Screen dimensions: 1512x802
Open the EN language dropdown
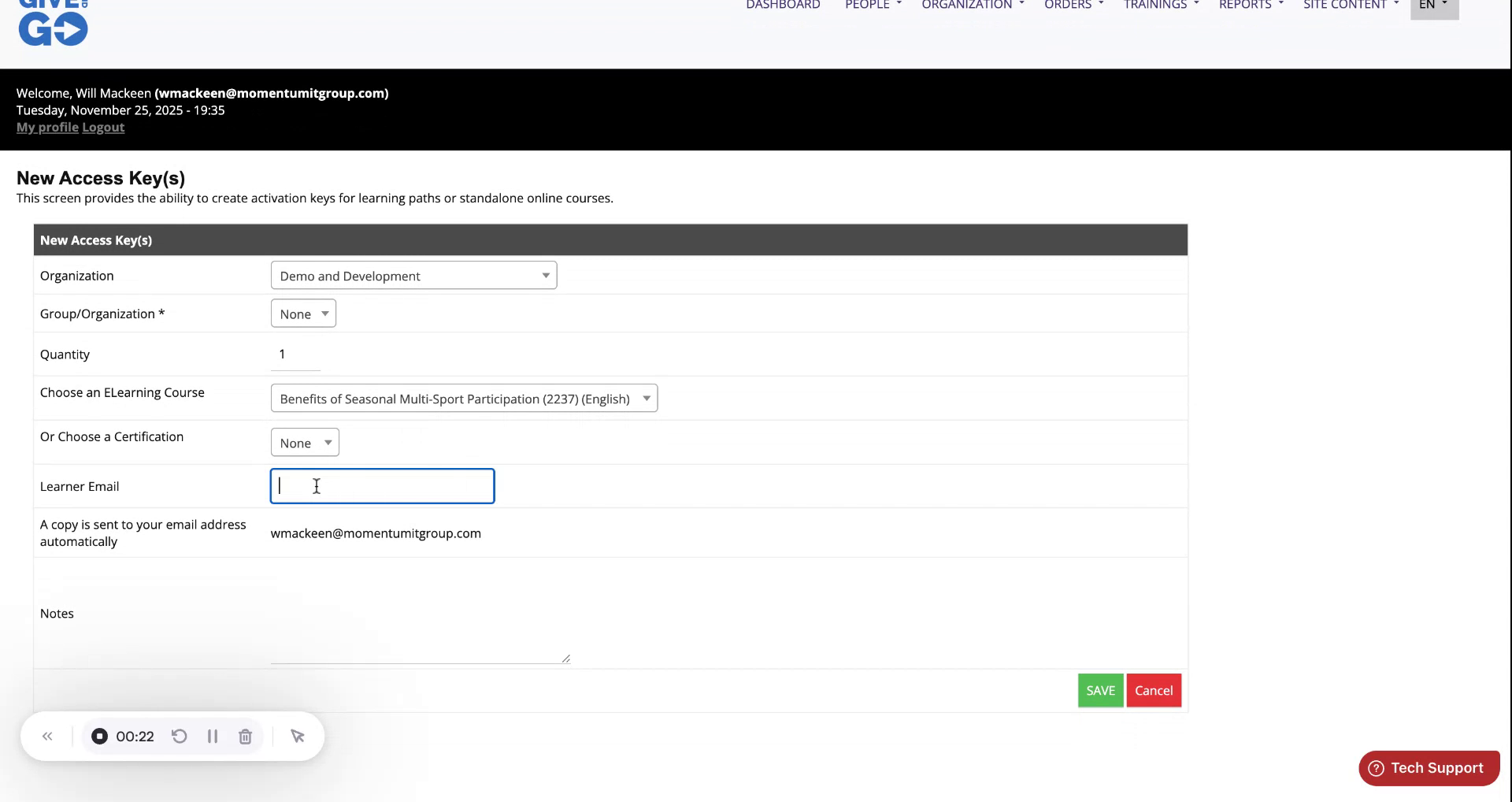pyautogui.click(x=1433, y=5)
